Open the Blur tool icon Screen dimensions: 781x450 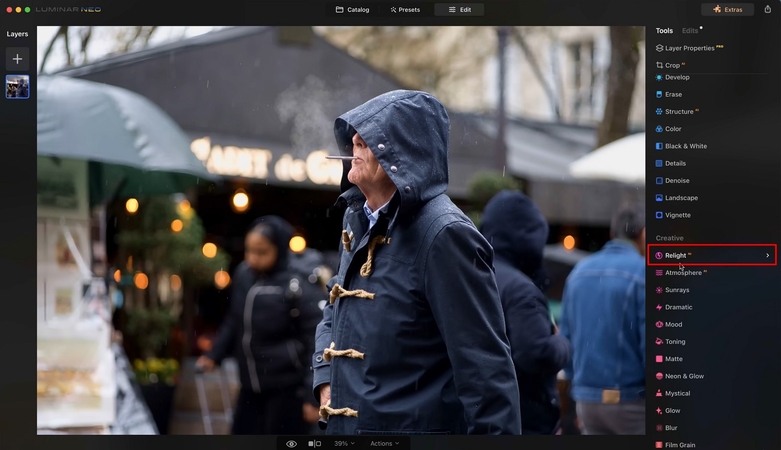[x=659, y=428]
